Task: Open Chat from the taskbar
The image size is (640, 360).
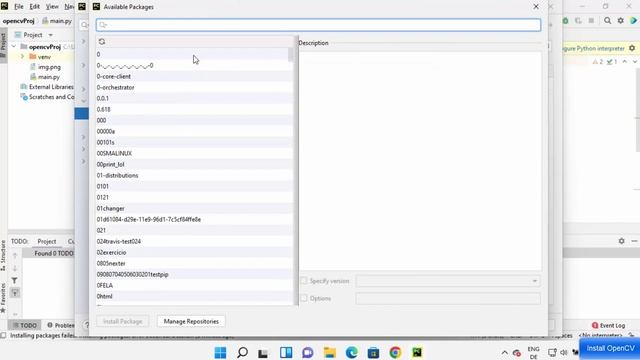Action: (x=308, y=352)
